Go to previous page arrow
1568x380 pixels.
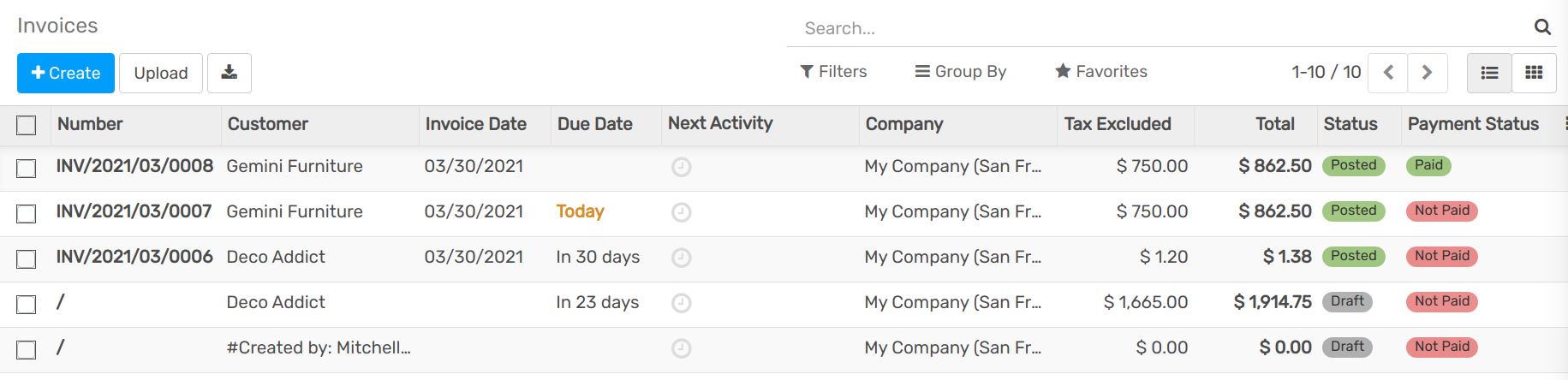coord(1388,73)
